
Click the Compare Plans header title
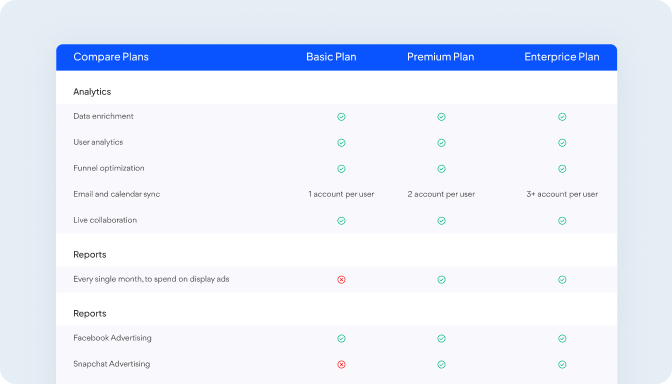pos(111,57)
